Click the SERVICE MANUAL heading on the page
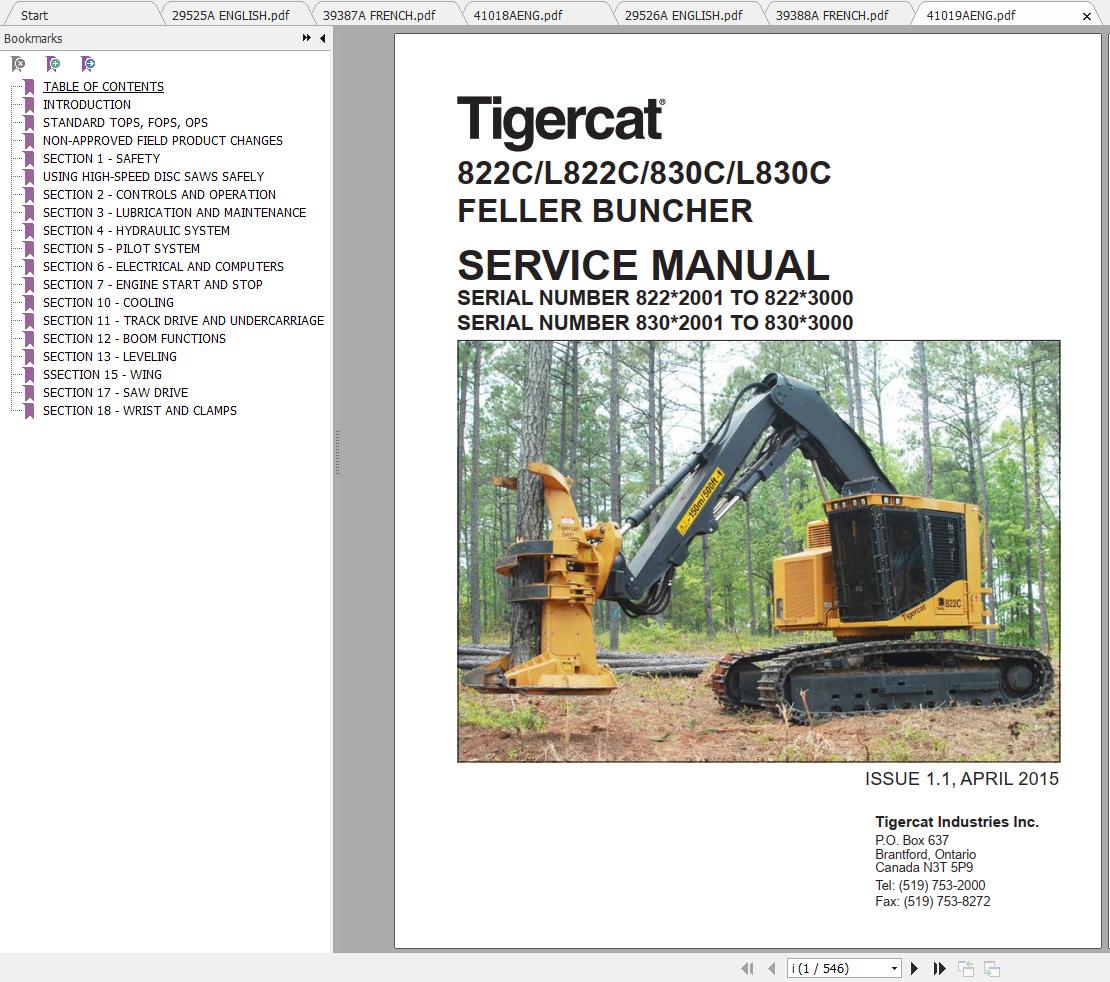Image resolution: width=1110 pixels, height=982 pixels. click(x=643, y=265)
